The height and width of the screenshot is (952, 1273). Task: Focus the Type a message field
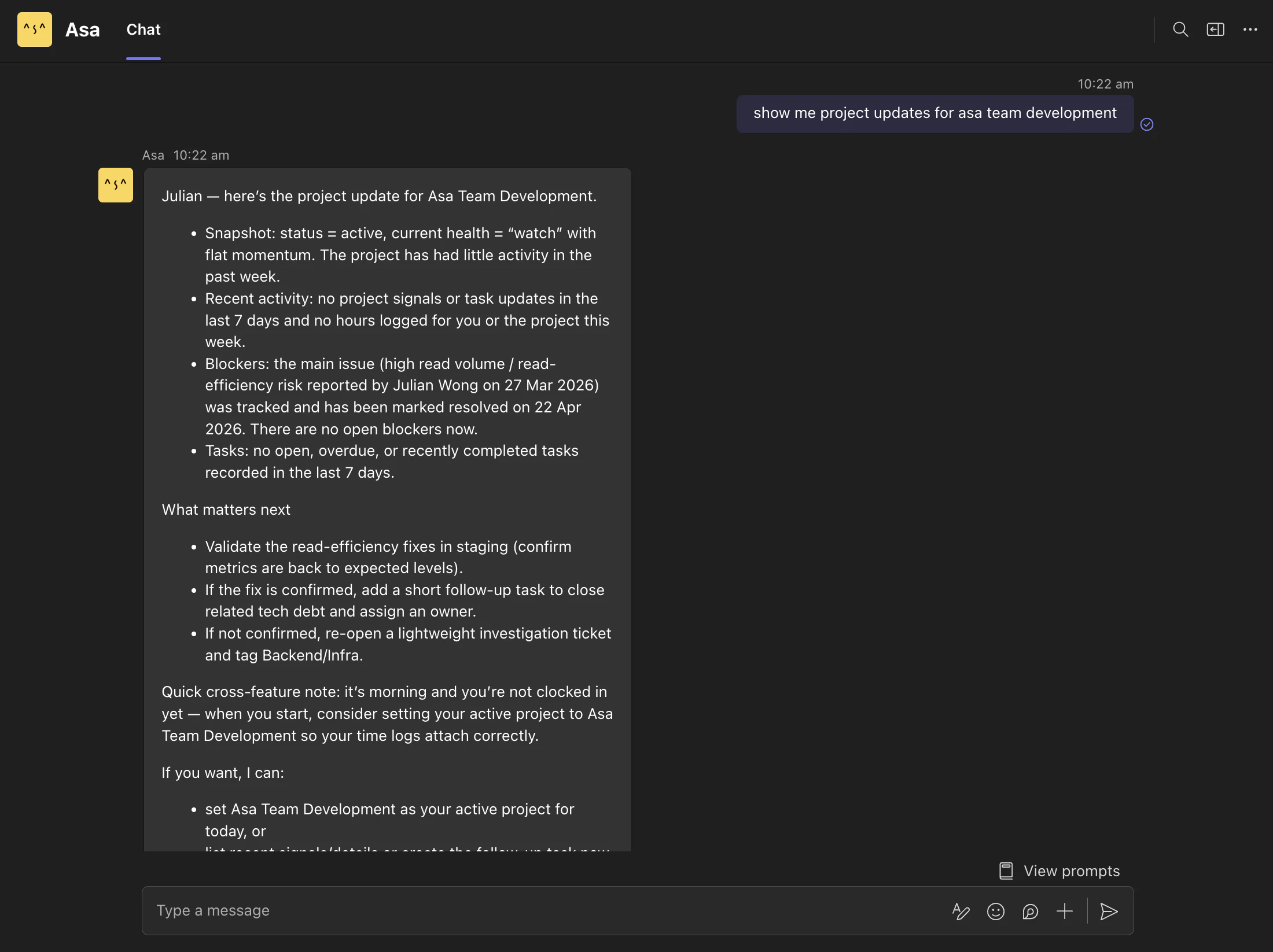pos(521,911)
